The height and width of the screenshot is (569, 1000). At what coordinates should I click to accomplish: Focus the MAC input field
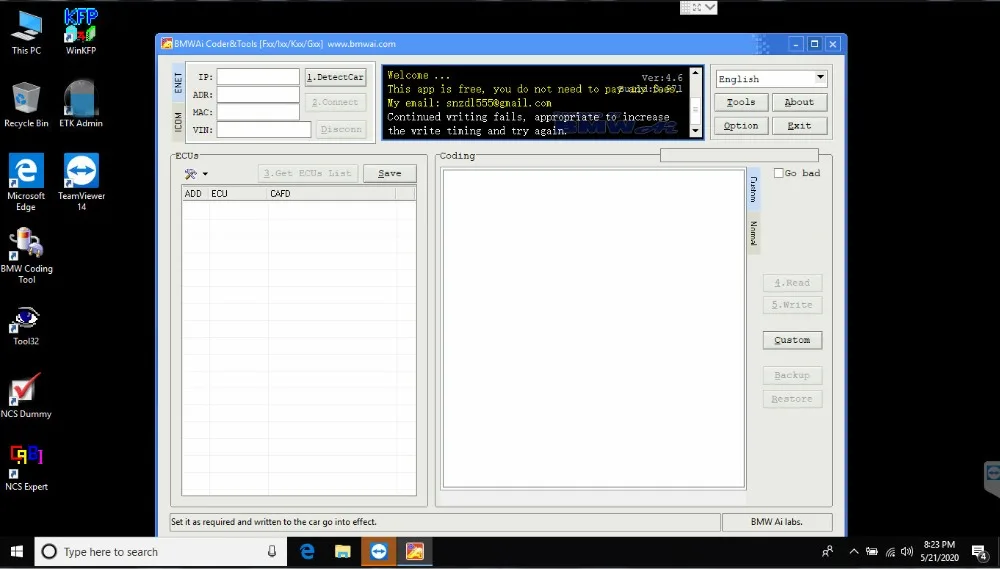click(258, 112)
